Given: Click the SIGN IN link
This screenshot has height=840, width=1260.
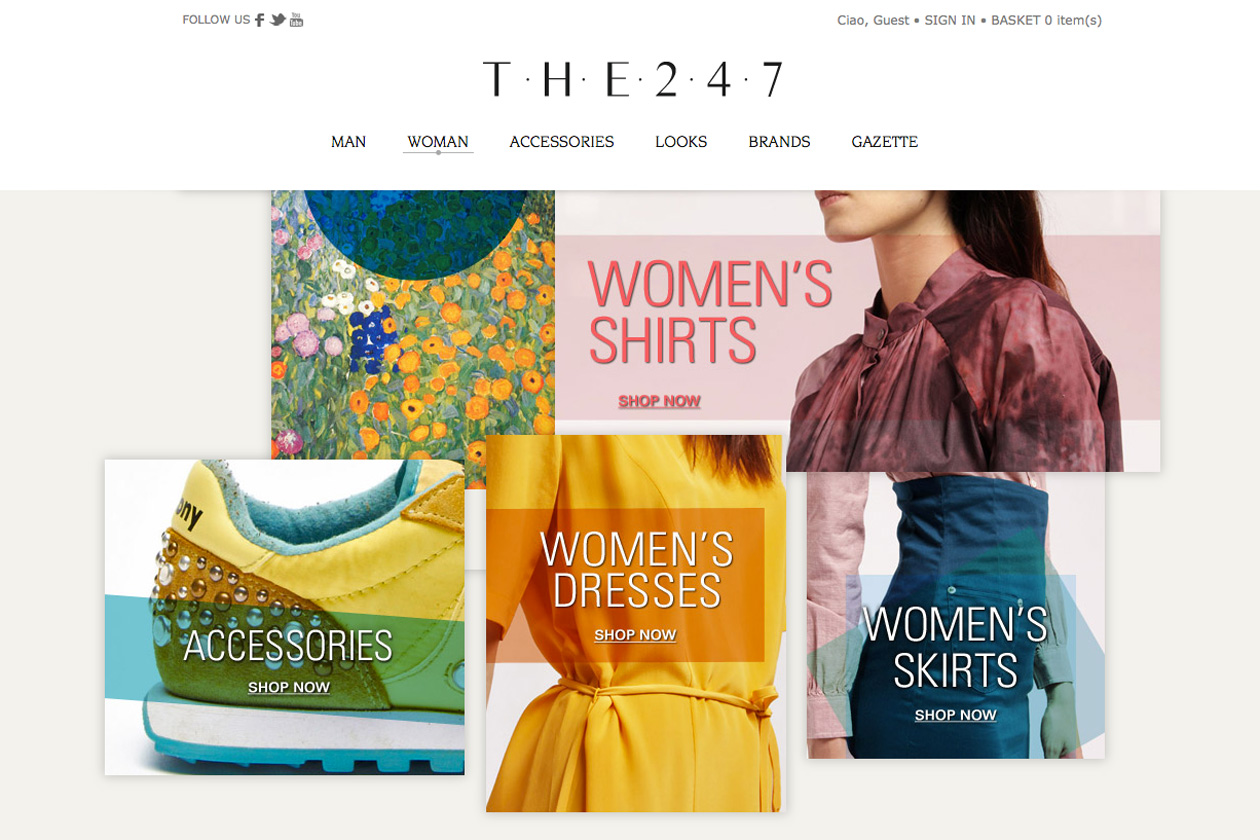Looking at the screenshot, I should point(950,20).
